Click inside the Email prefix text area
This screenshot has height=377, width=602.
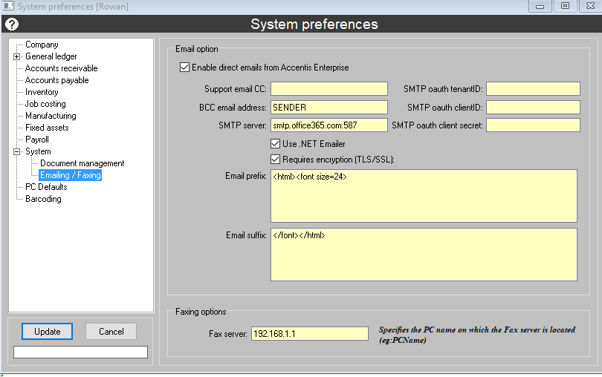[424, 196]
